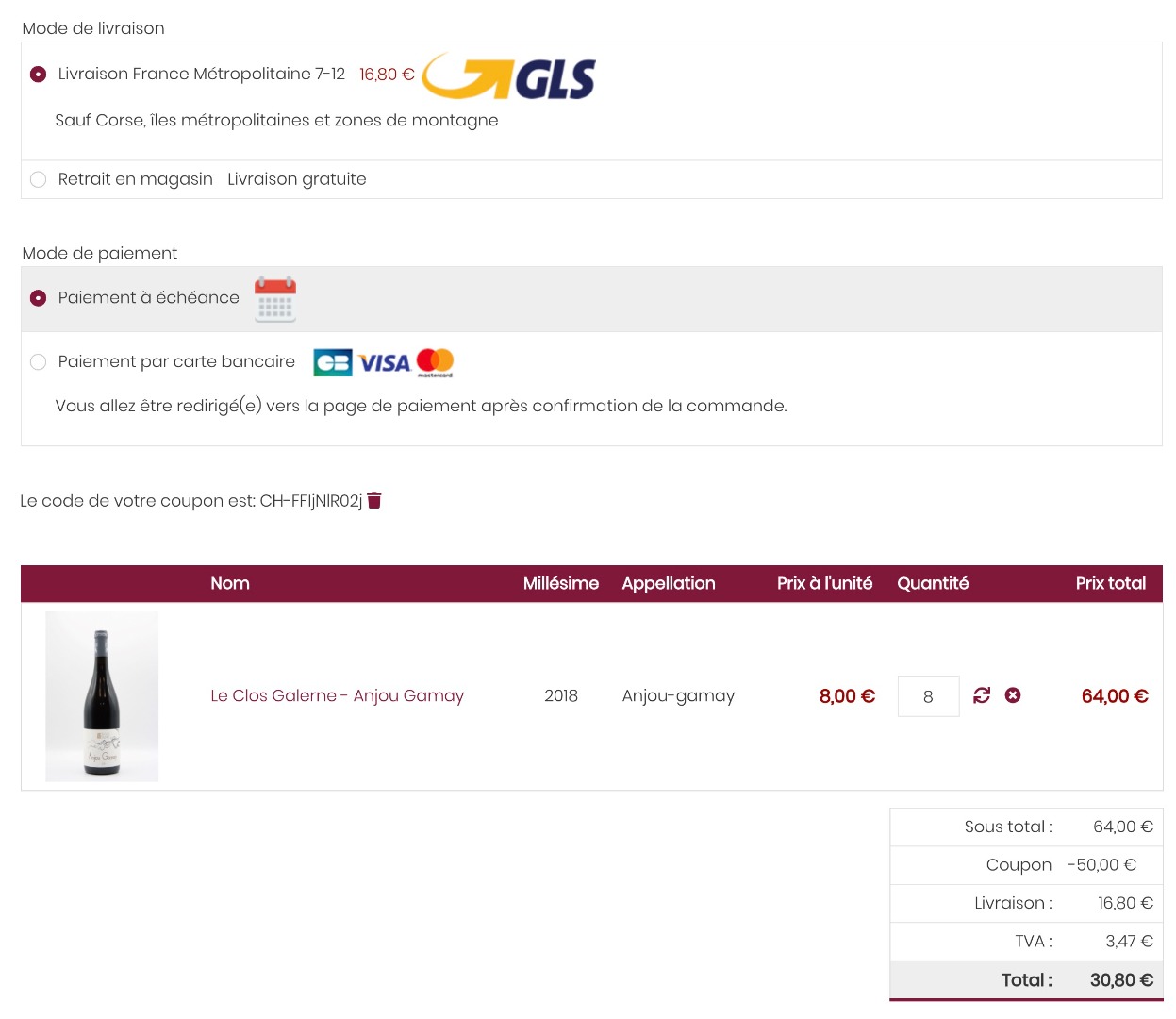Click the Prix total column header
Screen dimensions: 1176x1019
click(1111, 583)
